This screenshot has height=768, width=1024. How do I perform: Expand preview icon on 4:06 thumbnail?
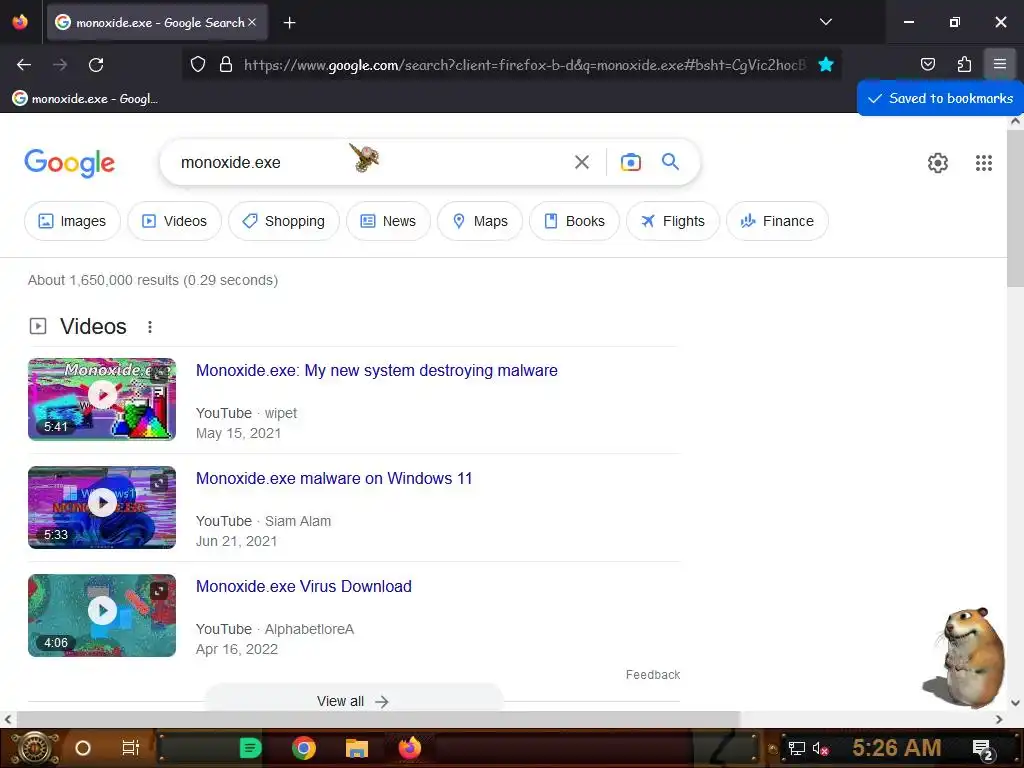pos(159,591)
